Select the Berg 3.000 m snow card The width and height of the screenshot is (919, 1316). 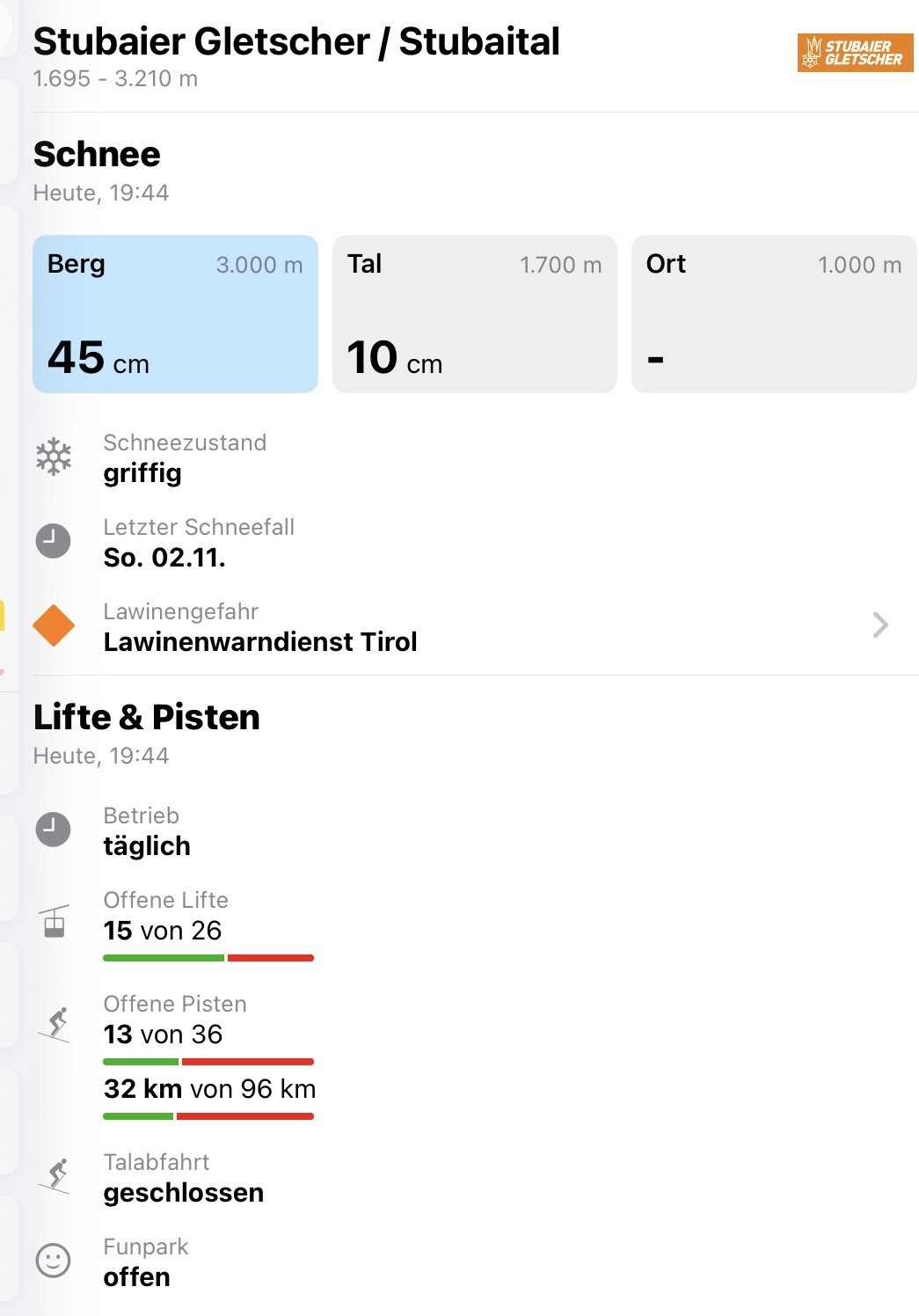175,314
